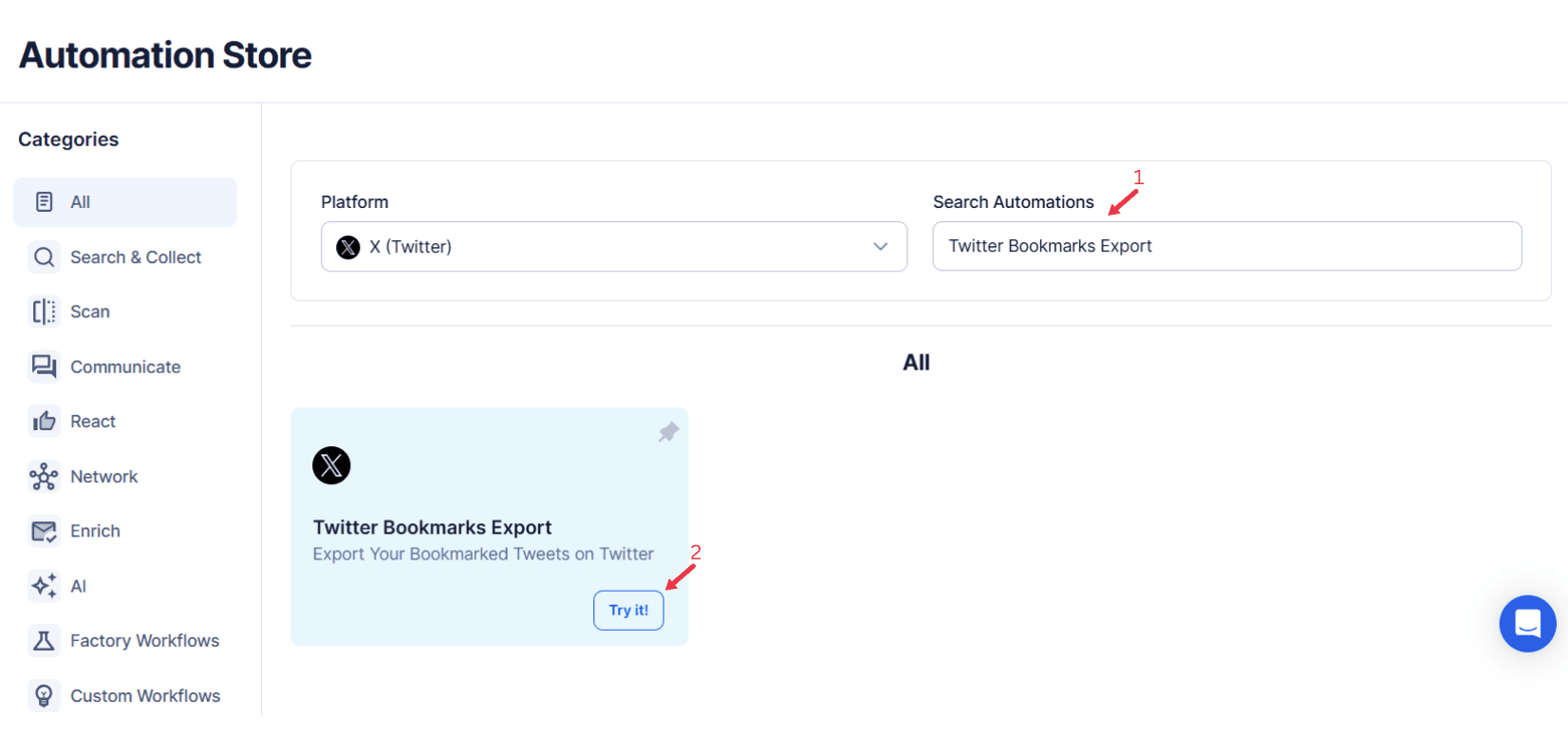Open the Communicate category via its chat icon
Viewport: 1568px width, 736px height.
tap(44, 367)
